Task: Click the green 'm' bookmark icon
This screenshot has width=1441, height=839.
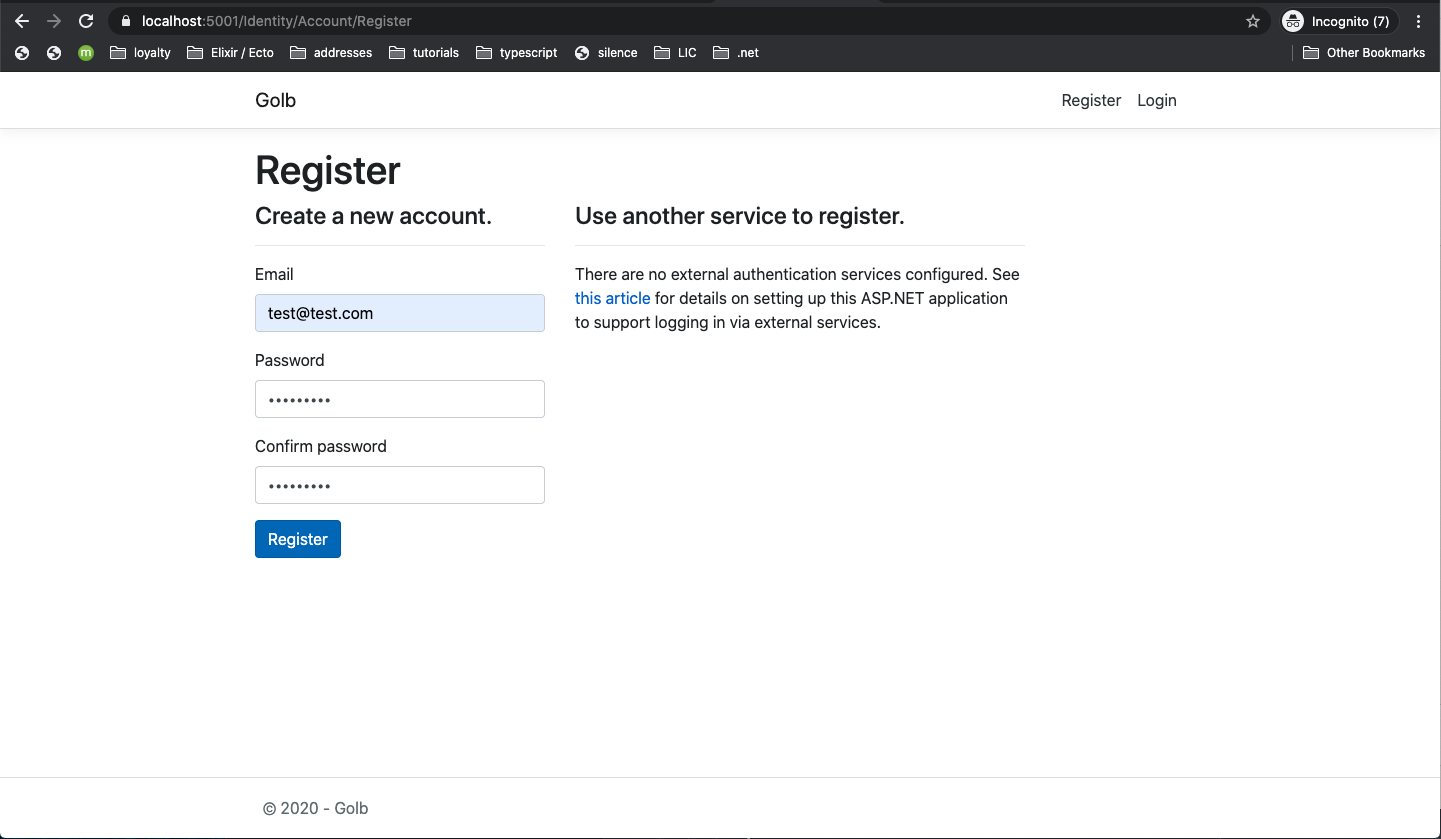Action: pos(86,53)
